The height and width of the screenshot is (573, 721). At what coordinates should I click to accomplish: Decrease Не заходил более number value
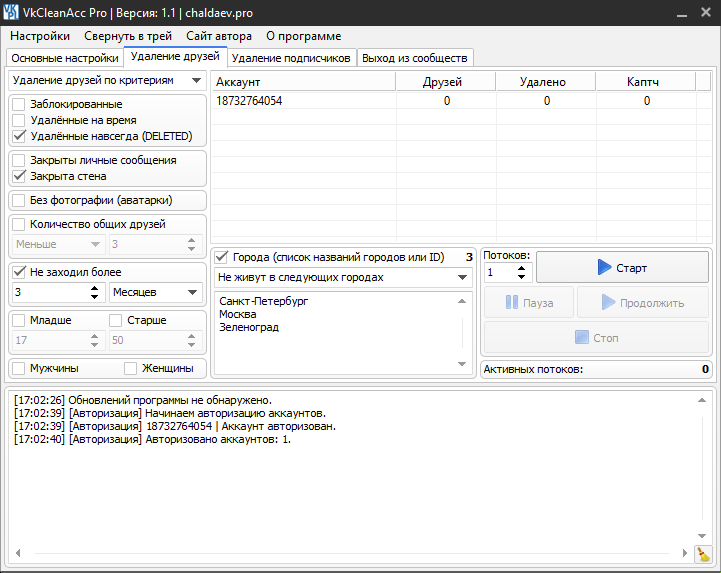coord(94,297)
